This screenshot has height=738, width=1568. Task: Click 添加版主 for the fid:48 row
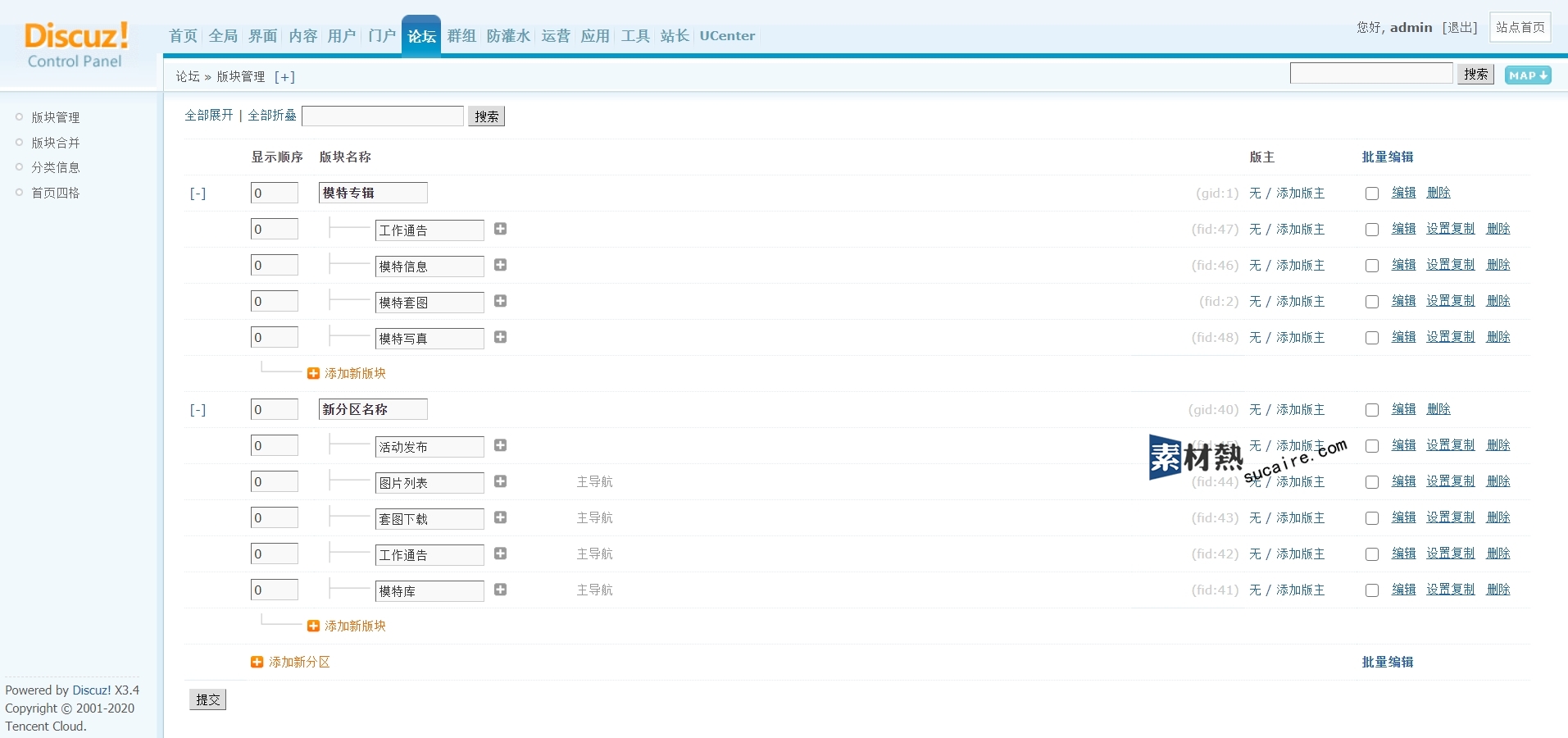[1300, 337]
